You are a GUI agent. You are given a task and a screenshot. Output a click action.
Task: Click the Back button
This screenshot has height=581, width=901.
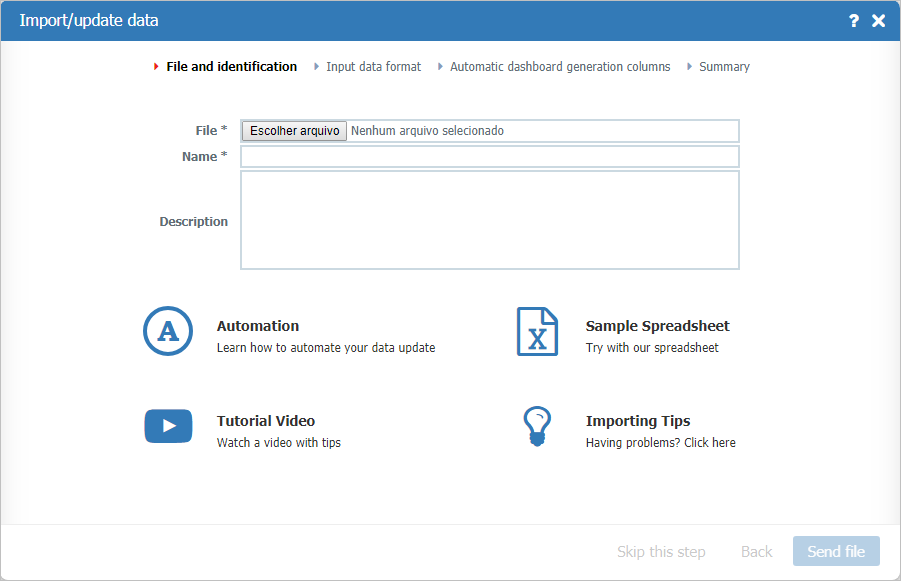point(756,552)
